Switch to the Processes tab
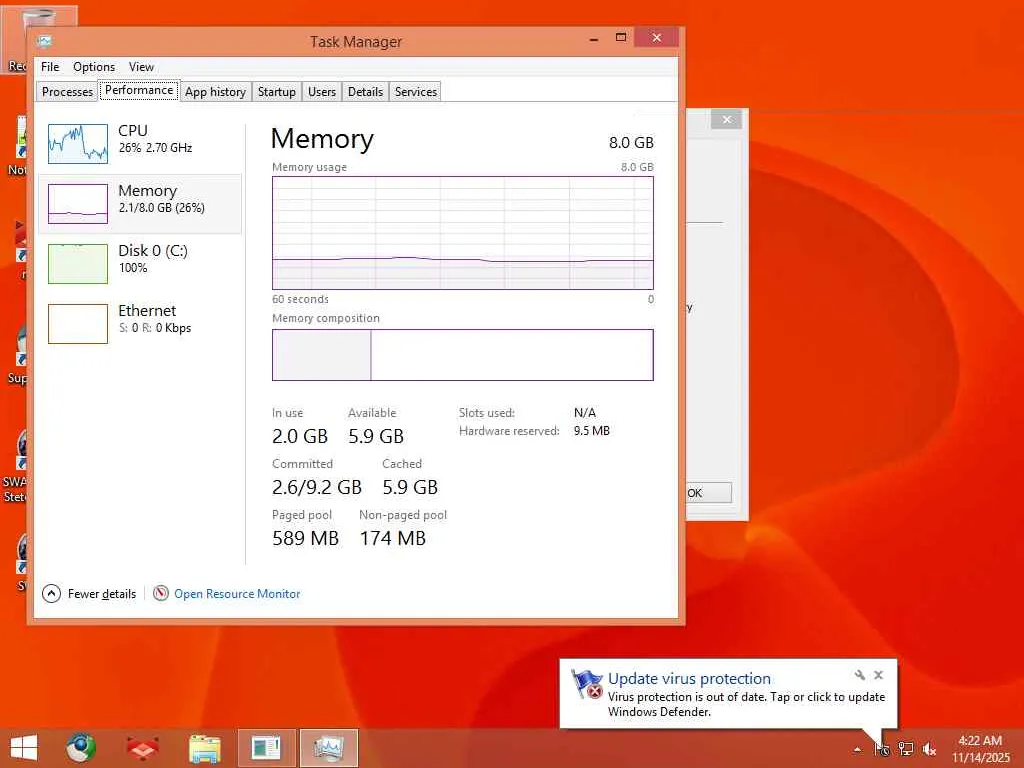This screenshot has height=768, width=1024. click(x=67, y=91)
